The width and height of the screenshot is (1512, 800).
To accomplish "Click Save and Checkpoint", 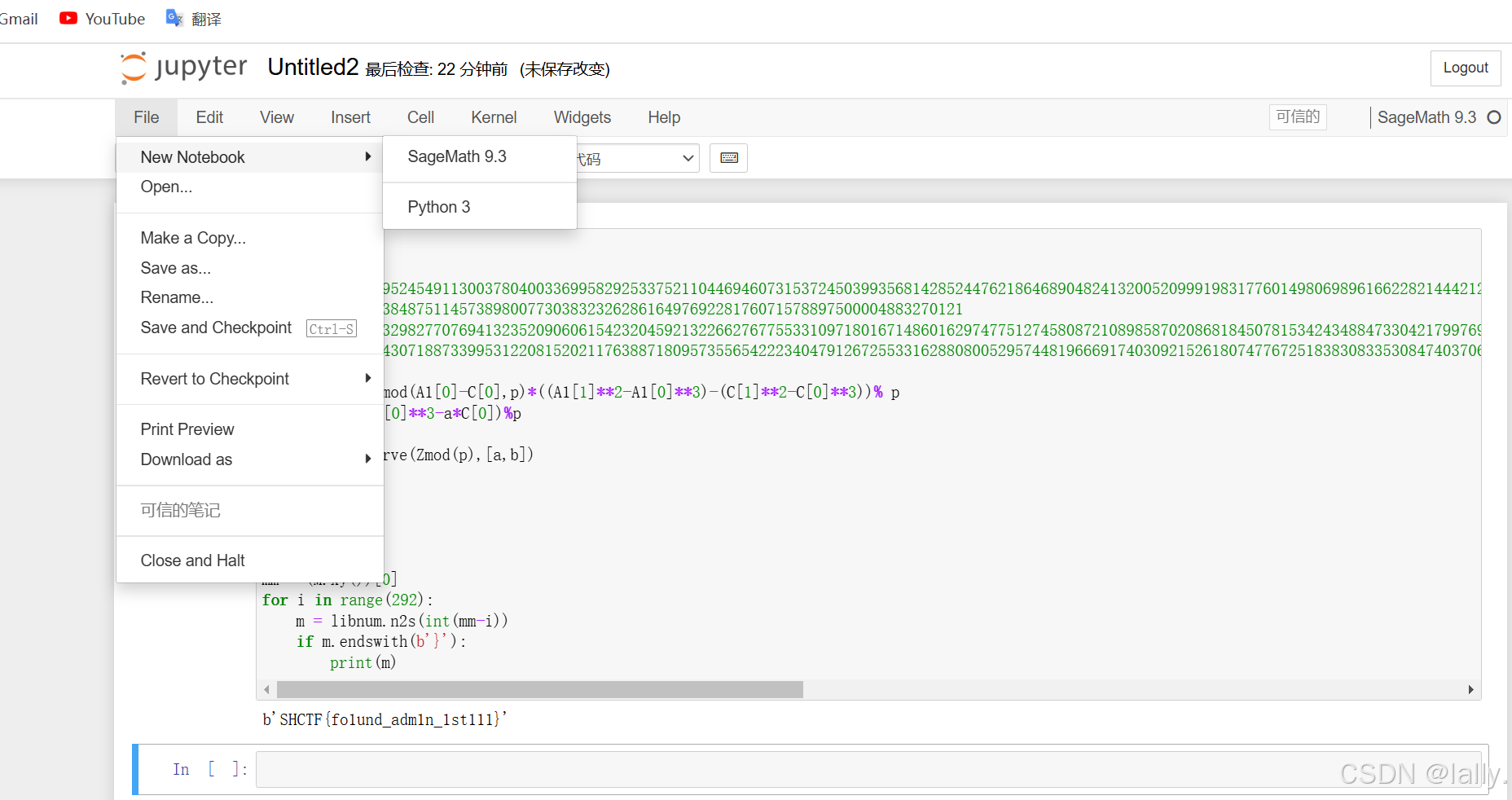I will [x=216, y=327].
